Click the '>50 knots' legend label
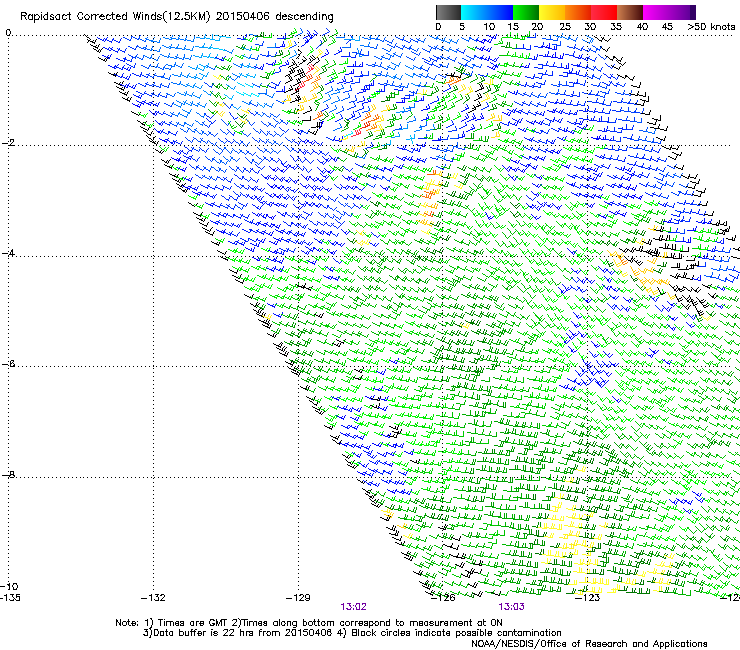This screenshot has height=650, width=740. coord(711,27)
